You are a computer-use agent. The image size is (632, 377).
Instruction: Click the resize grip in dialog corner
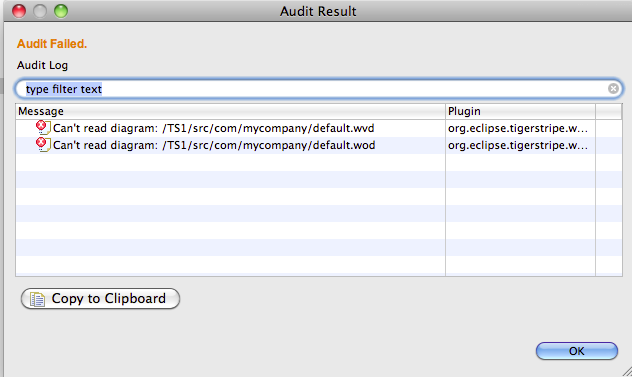point(627,371)
